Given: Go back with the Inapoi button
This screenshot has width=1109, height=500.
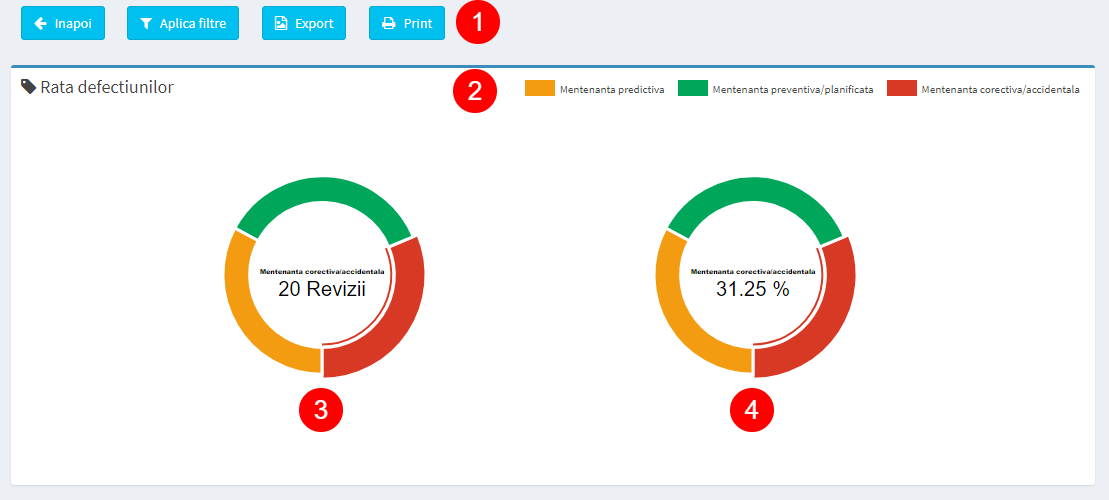Looking at the screenshot, I should pyautogui.click(x=63, y=23).
